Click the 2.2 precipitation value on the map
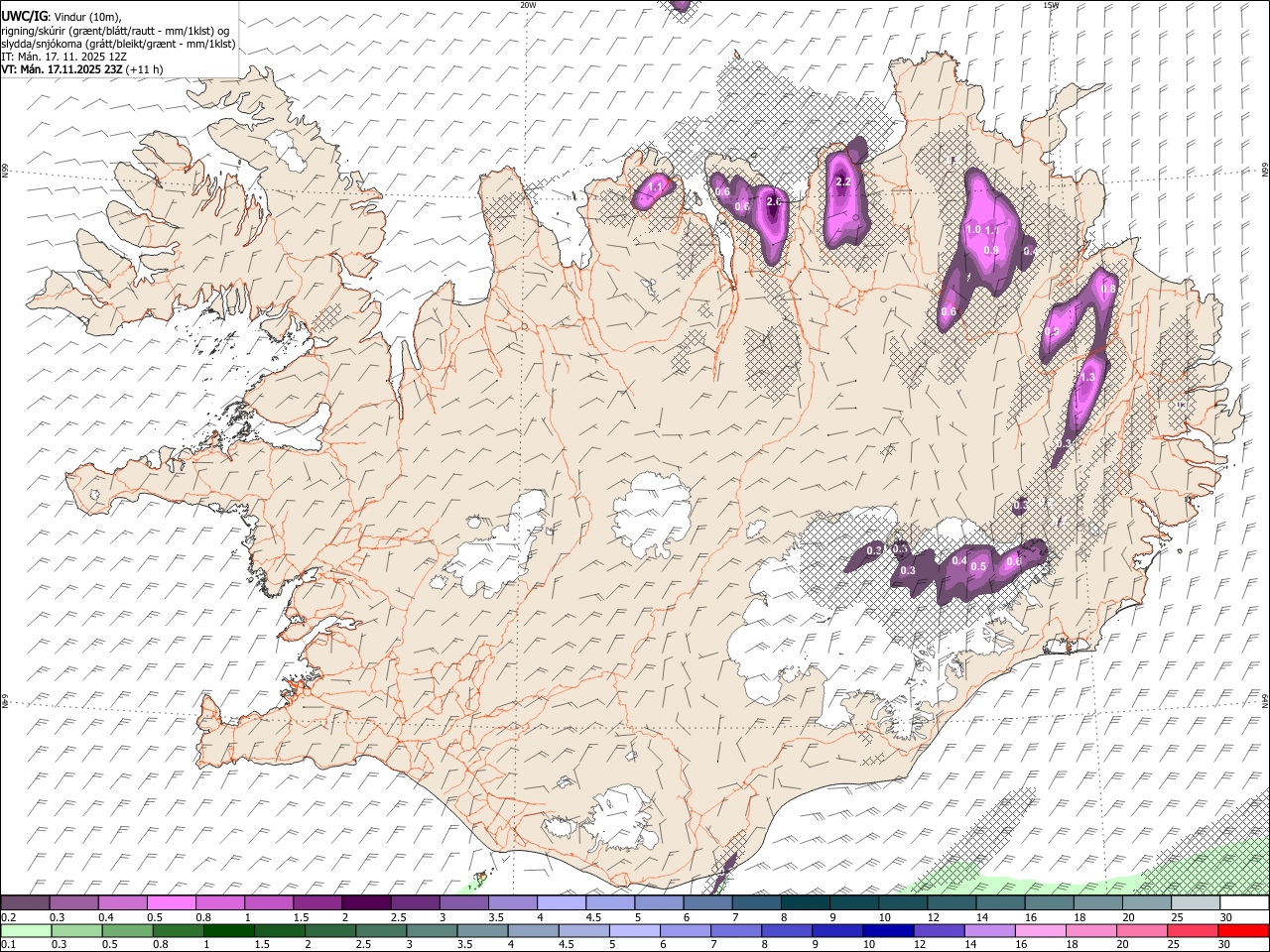This screenshot has height=952, width=1270. point(843,182)
